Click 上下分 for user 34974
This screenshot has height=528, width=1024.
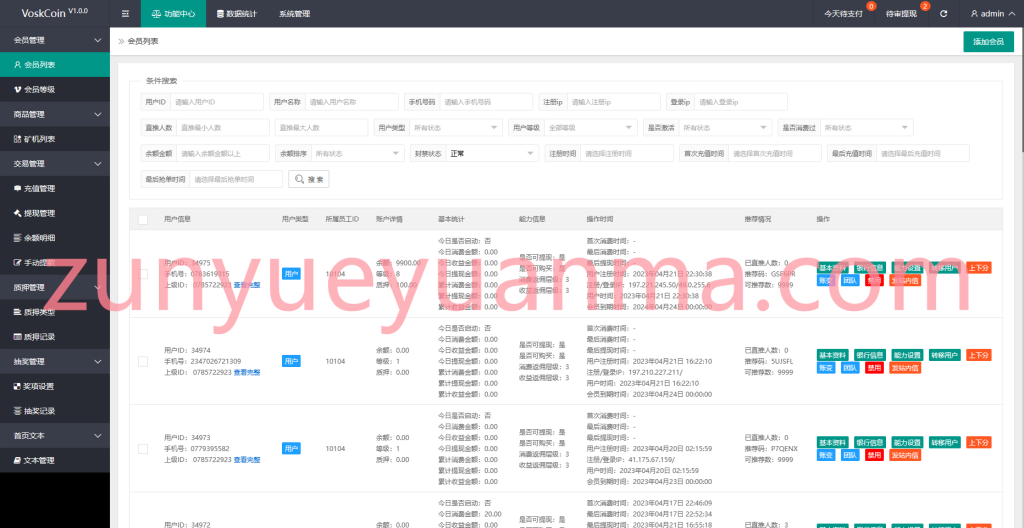979,355
